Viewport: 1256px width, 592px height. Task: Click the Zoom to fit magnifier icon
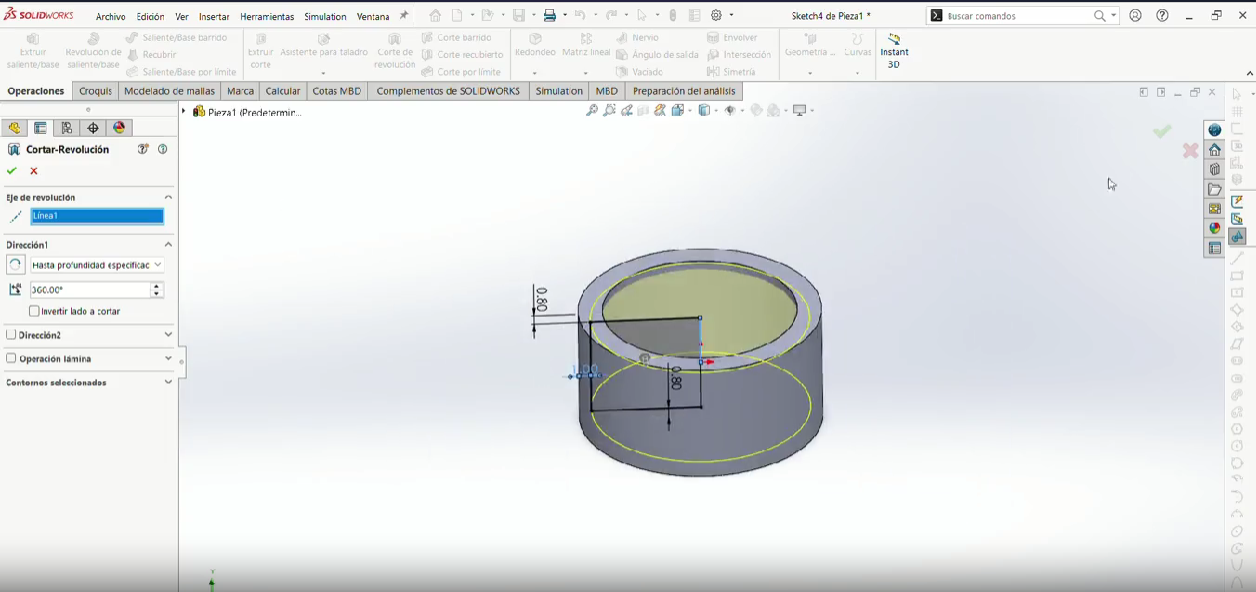click(592, 110)
